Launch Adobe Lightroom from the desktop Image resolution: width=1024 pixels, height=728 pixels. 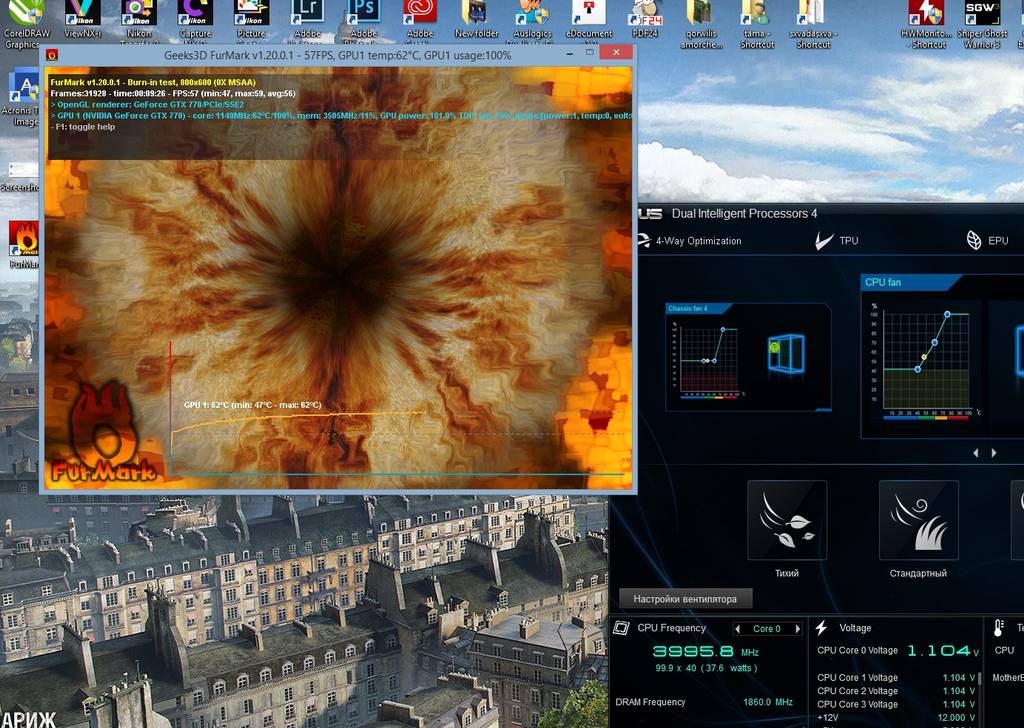coord(308,21)
